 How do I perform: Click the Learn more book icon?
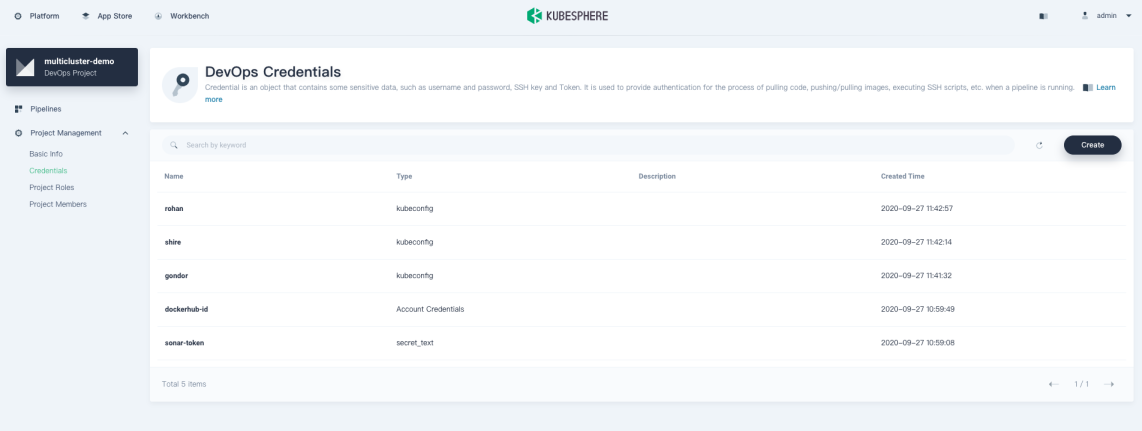(x=1088, y=87)
